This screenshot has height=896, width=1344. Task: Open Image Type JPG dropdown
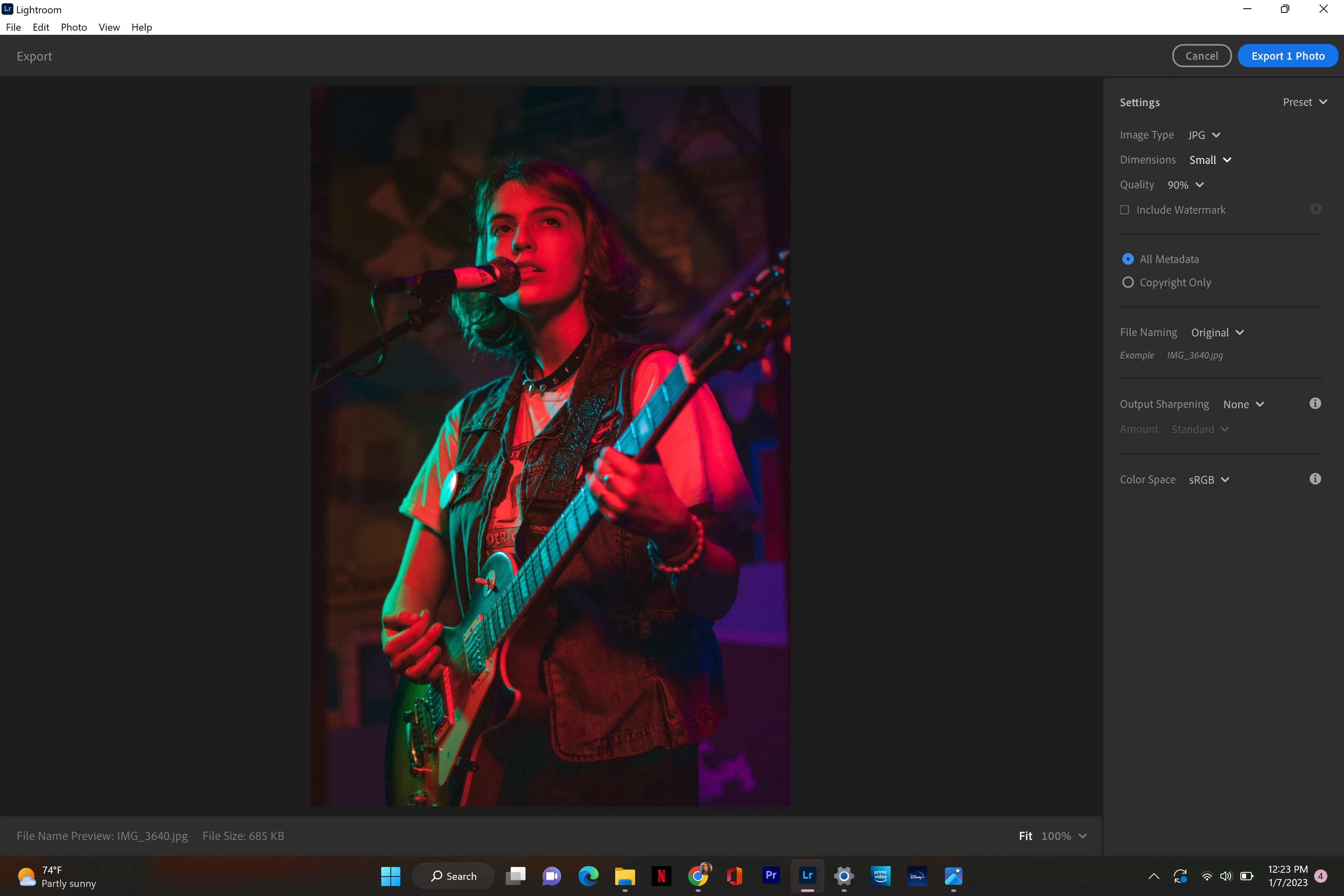(x=1204, y=135)
